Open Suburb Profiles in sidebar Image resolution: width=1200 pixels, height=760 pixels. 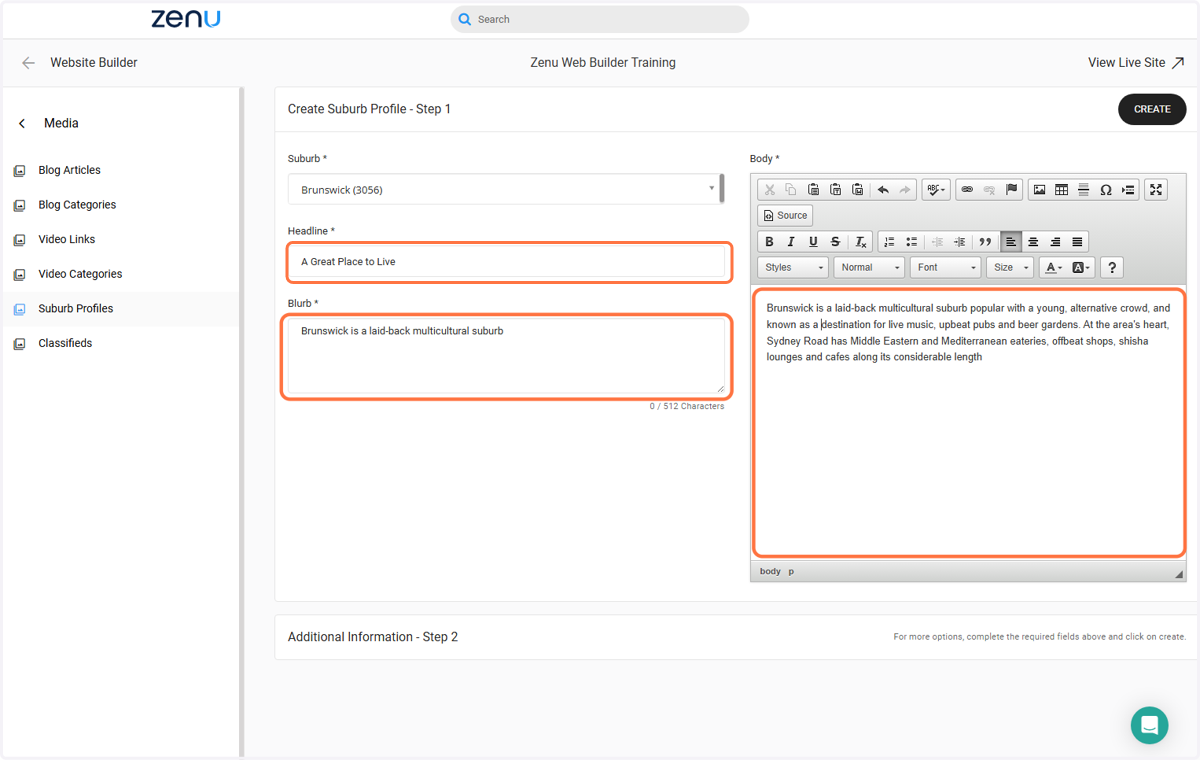75,308
